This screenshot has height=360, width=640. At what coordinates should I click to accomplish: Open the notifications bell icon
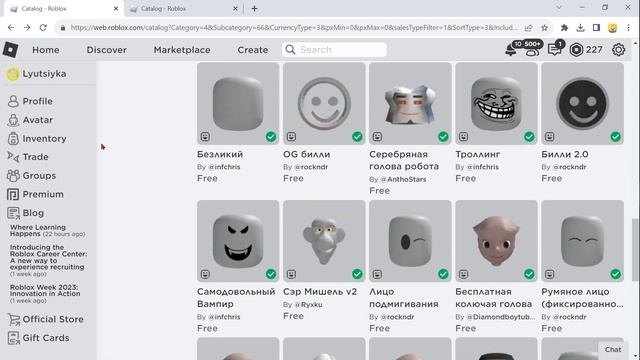(510, 50)
